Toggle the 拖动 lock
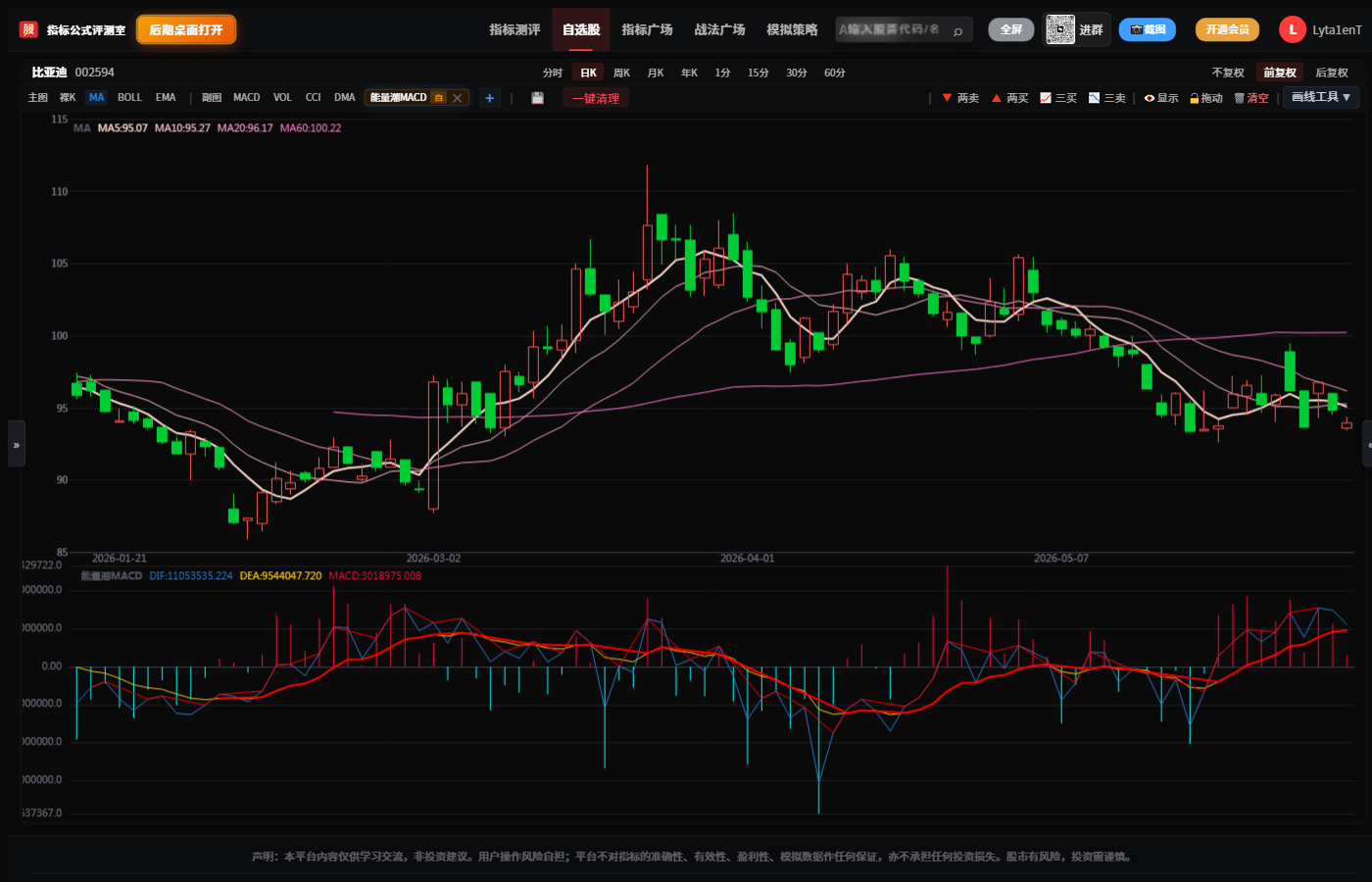 (1195, 98)
